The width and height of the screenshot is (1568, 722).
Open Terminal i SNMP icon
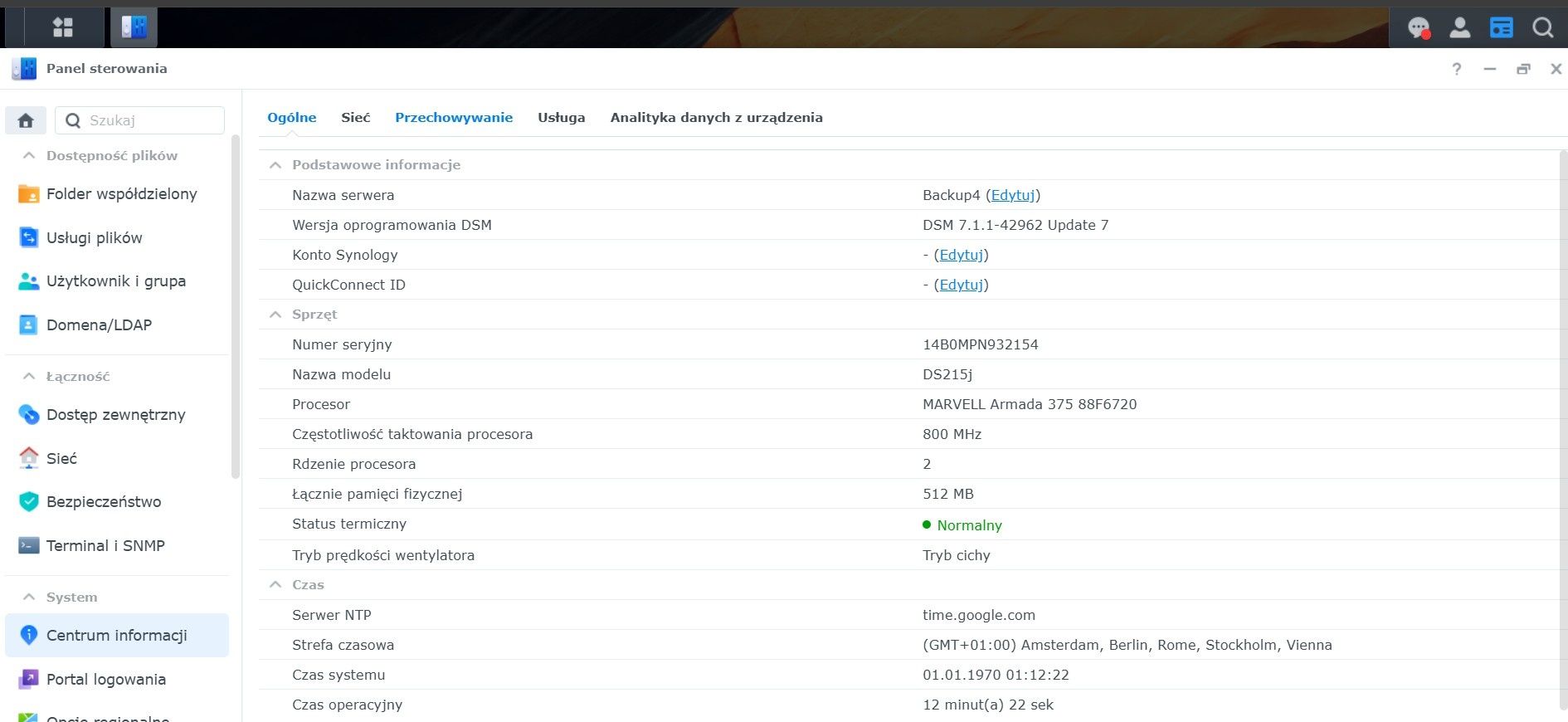click(29, 545)
